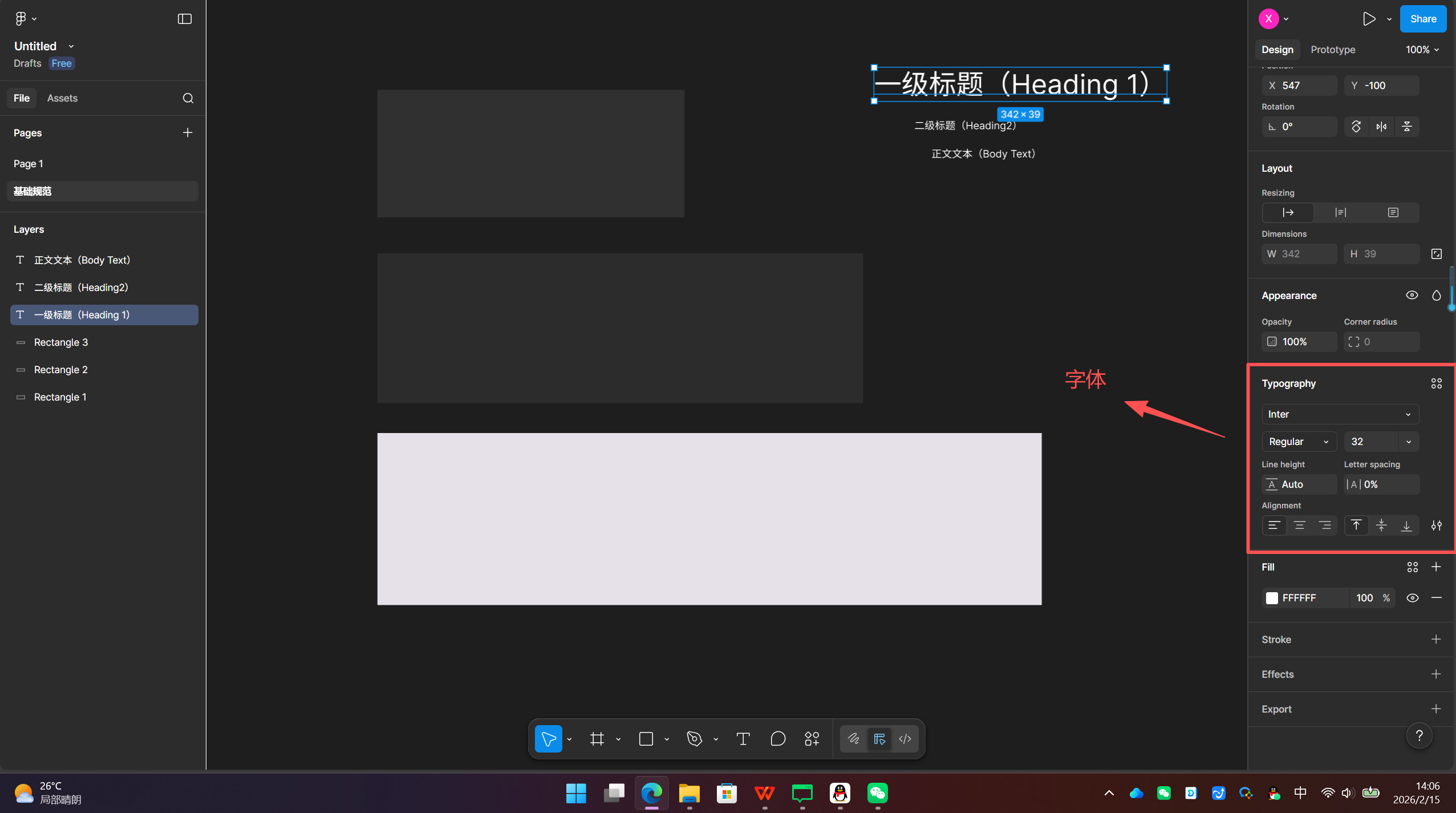Open the 100% zoom dropdown
Viewport: 1456px width, 813px height.
coord(1421,50)
